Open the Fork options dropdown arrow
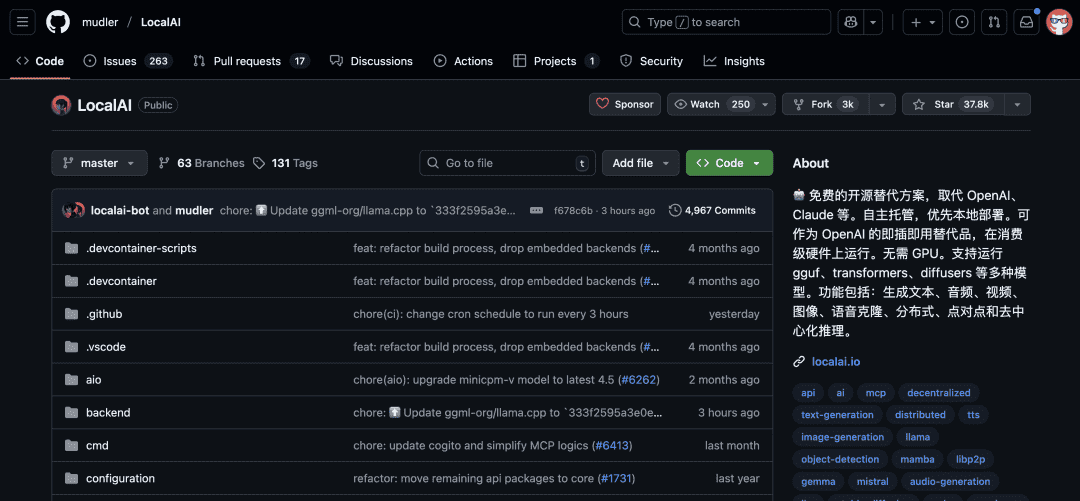This screenshot has height=501, width=1080. (x=882, y=105)
